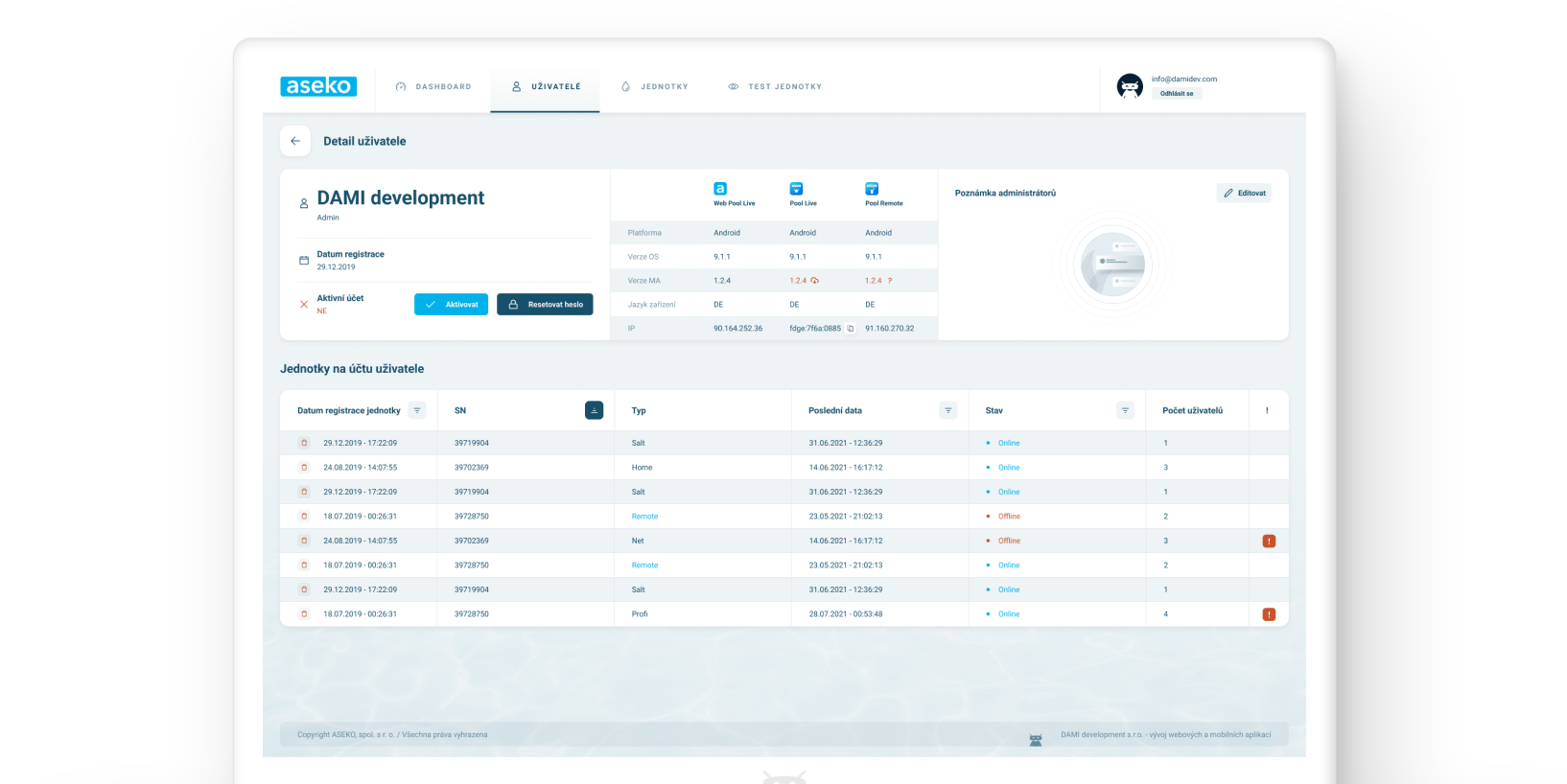Click the user avatar in the header

1130,86
